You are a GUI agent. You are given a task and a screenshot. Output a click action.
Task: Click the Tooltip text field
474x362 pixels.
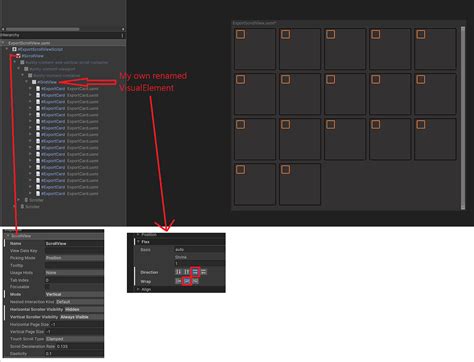click(x=74, y=265)
